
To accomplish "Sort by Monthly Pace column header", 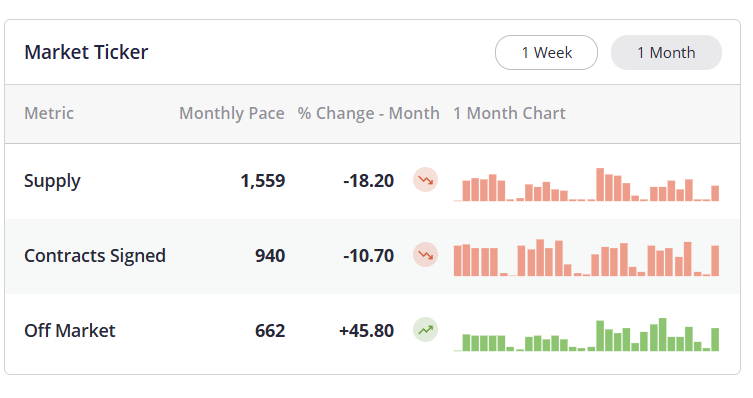I will [x=231, y=113].
